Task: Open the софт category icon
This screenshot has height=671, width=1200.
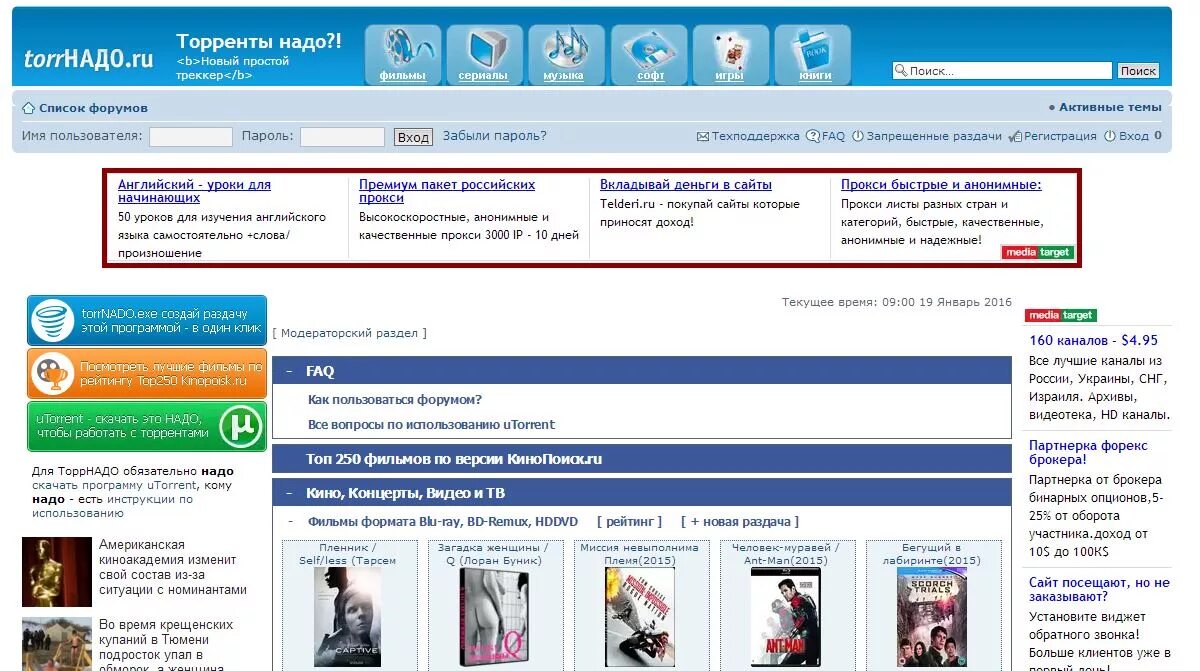Action: [648, 54]
